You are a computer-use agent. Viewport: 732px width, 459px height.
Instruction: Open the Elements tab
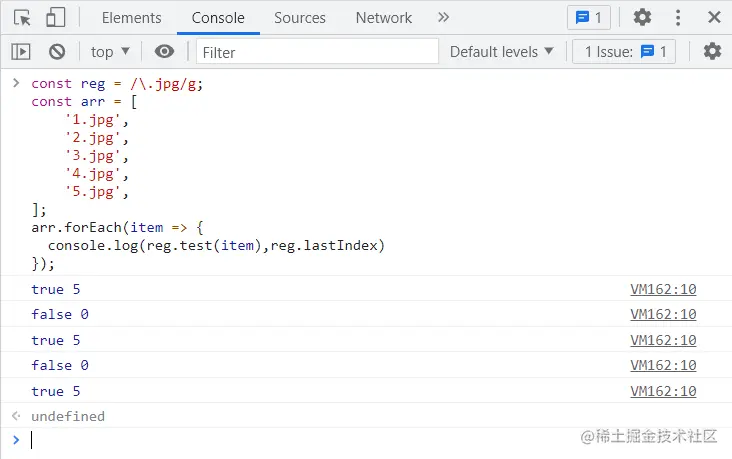(x=131, y=18)
